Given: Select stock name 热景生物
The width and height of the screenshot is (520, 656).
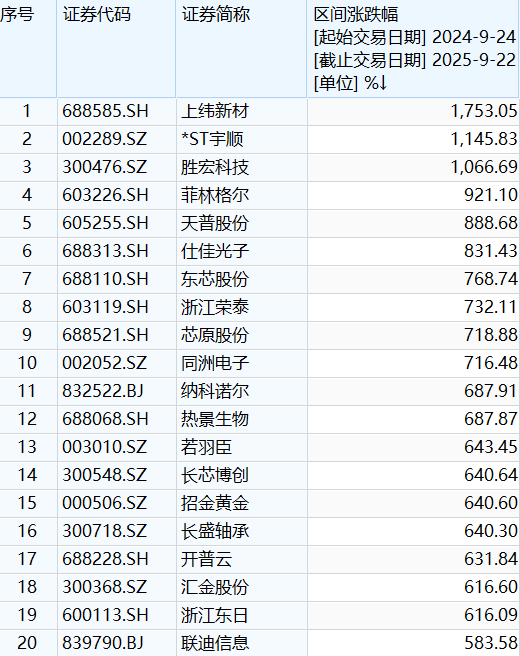Looking at the screenshot, I should click(x=215, y=419).
